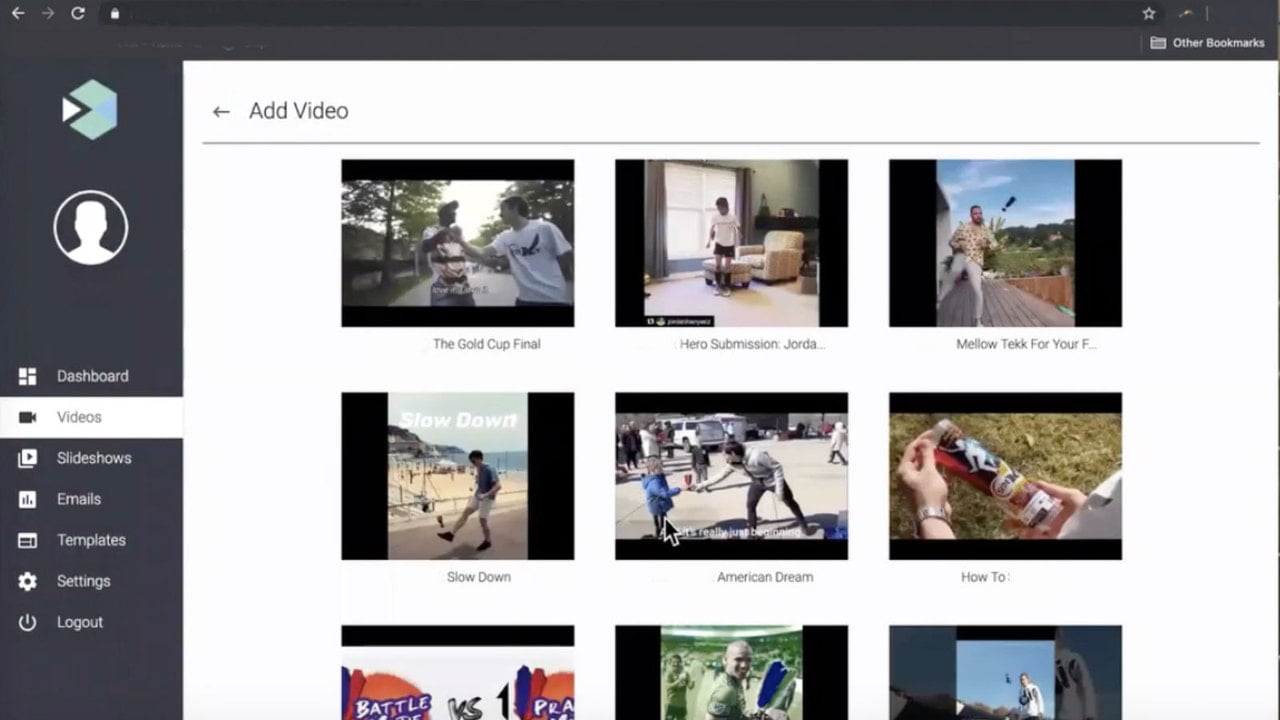Open Slideshows section
Viewport: 1280px width, 720px height.
(x=94, y=458)
